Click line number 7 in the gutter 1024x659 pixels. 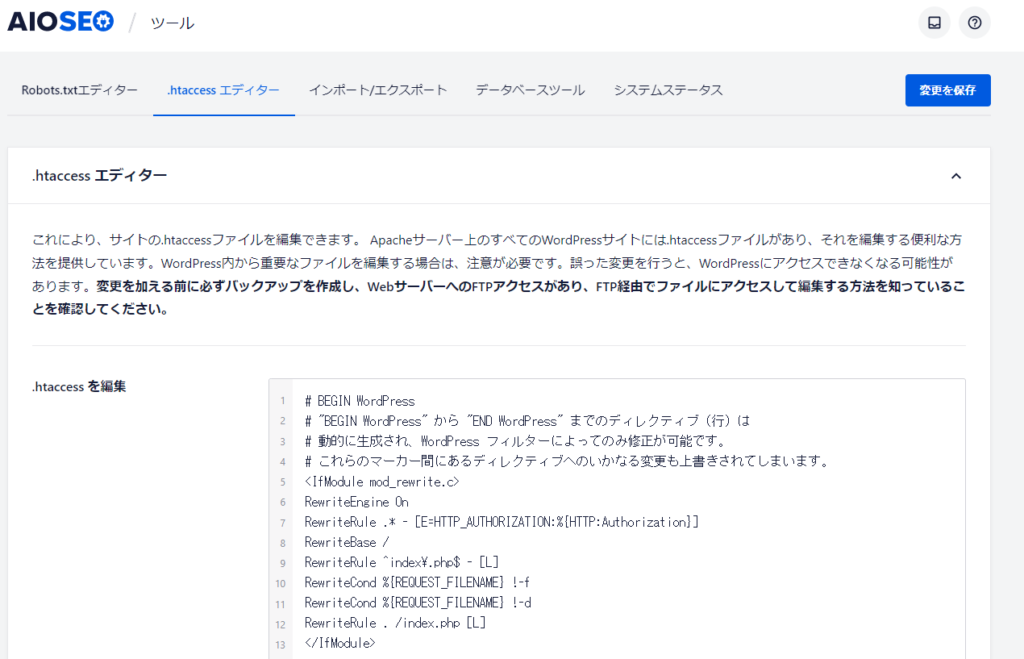click(282, 522)
